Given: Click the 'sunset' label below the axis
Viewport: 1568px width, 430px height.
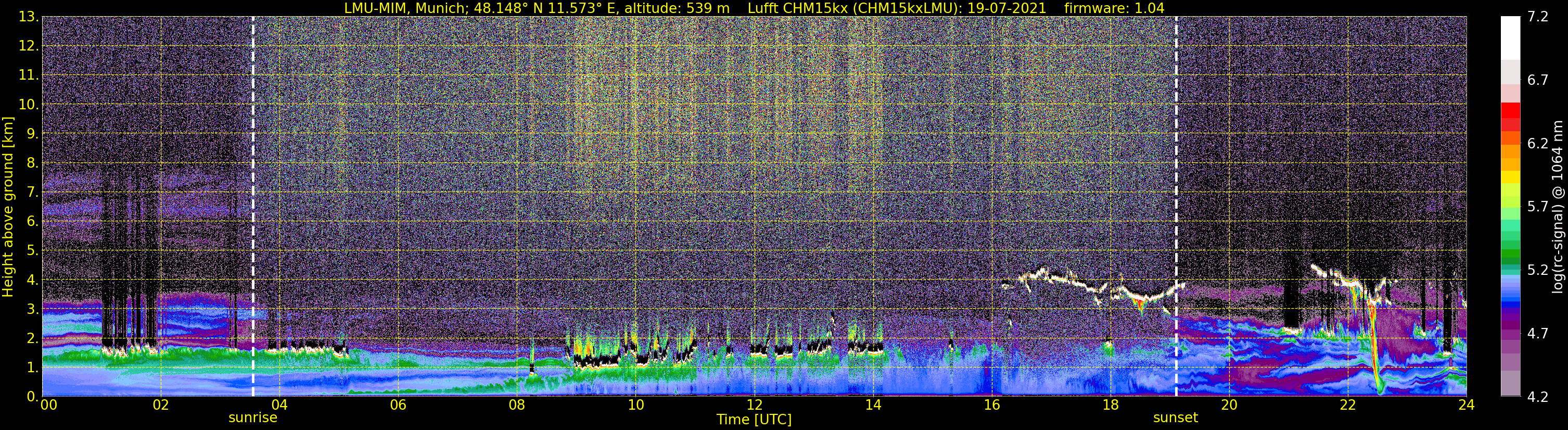Looking at the screenshot, I should click(1176, 418).
